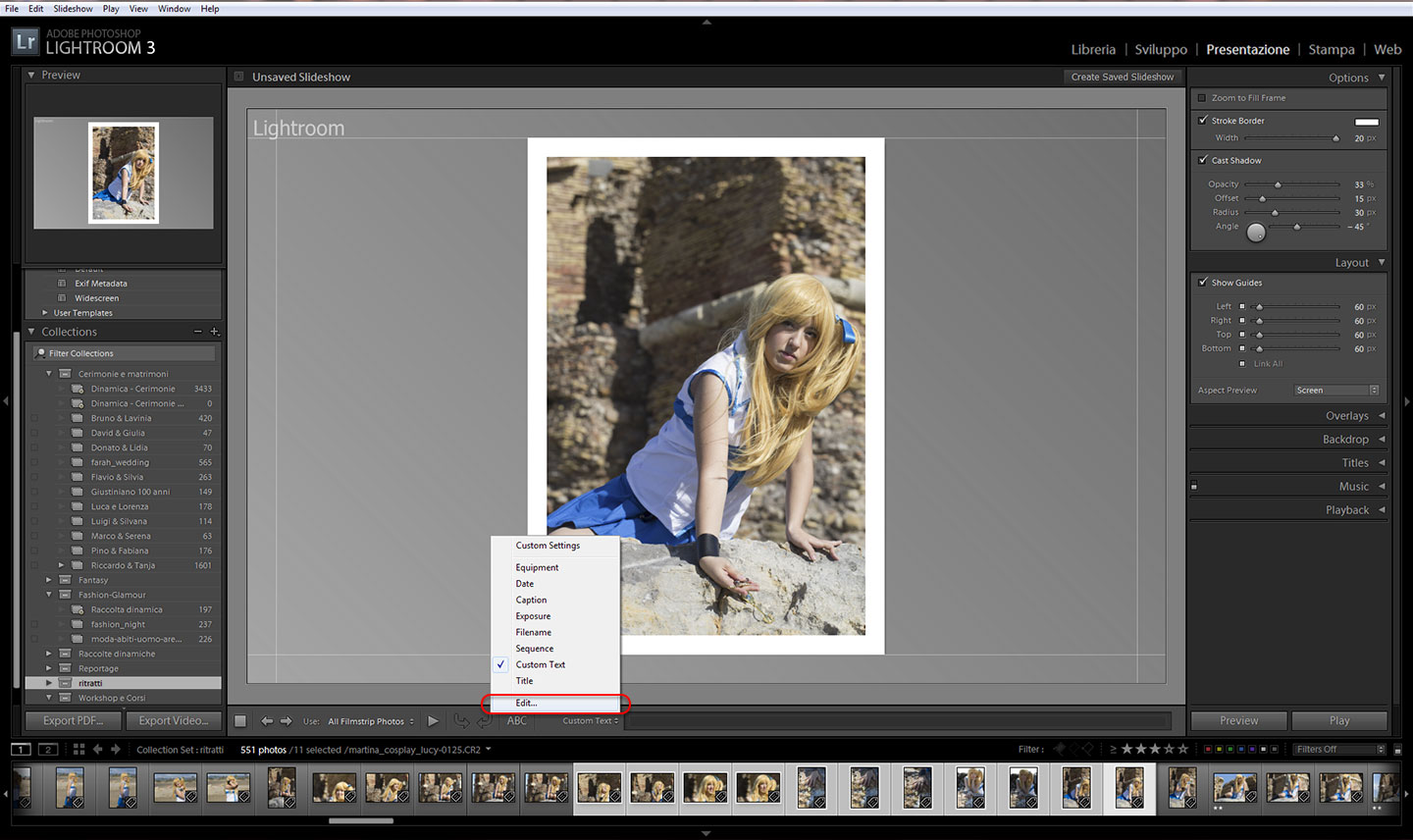Click the Export PDF button
This screenshot has height=840, width=1413.
(73, 721)
